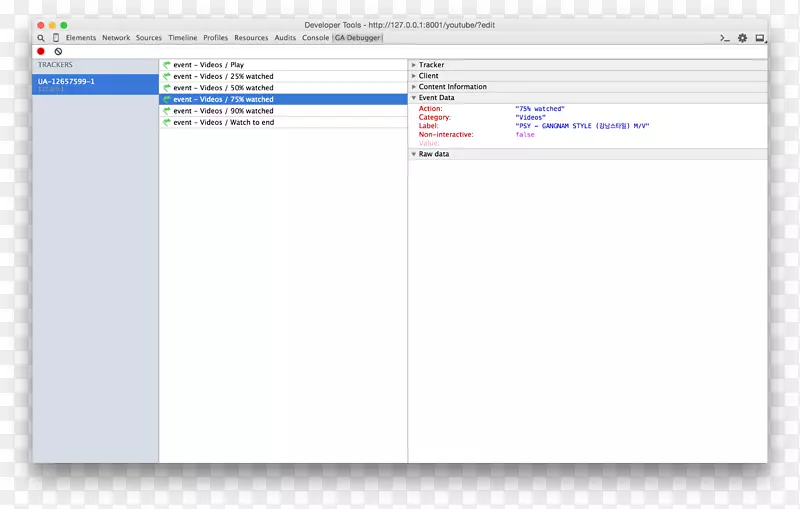
Task: Select event Videos / Play row
Action: (x=283, y=65)
